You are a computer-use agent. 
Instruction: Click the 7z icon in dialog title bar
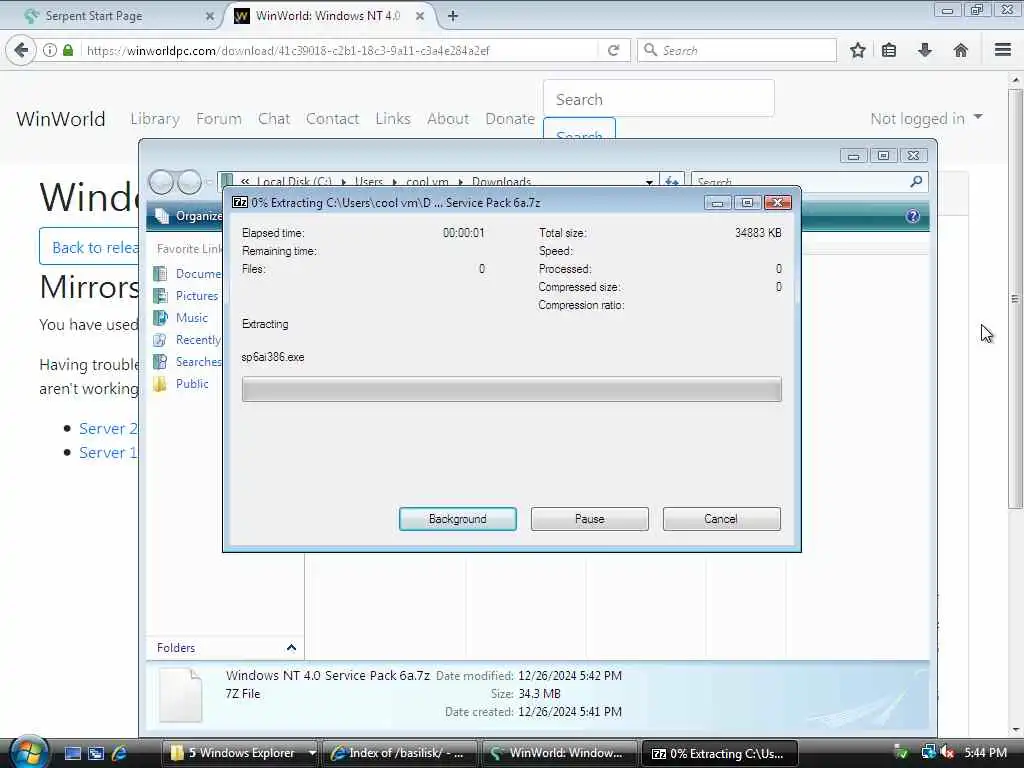(x=240, y=202)
